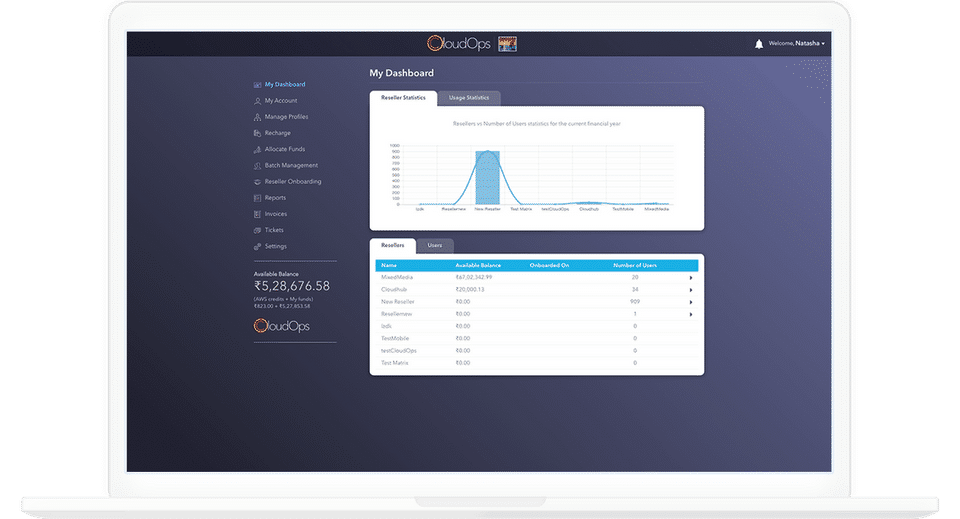The image size is (960, 519).
Task: Expand the MixedMedia reseller row arrow
Action: (691, 278)
